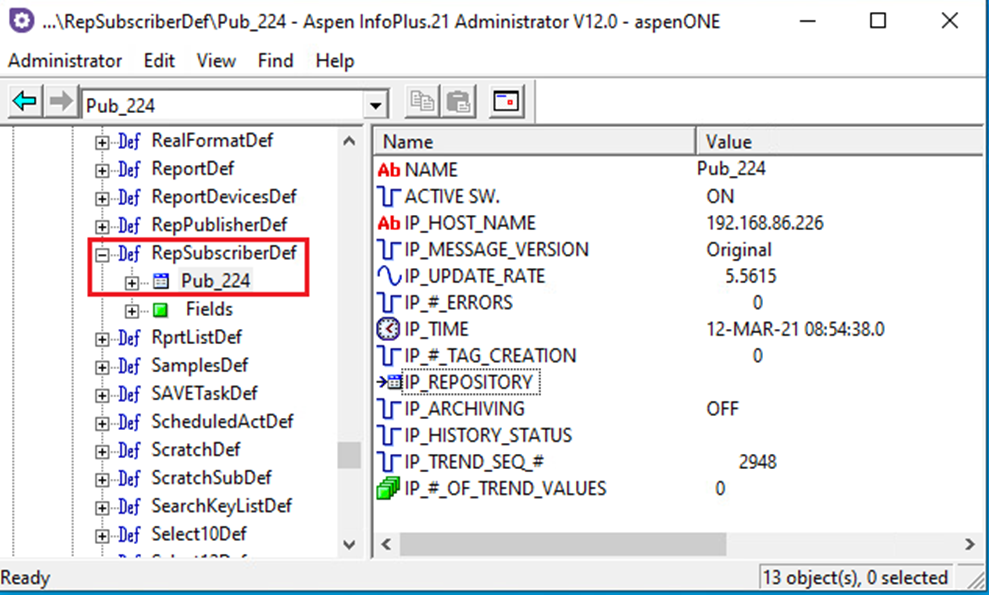Open the Pub_224 address dropdown arrow
Image resolution: width=989 pixels, height=595 pixels.
pos(376,105)
